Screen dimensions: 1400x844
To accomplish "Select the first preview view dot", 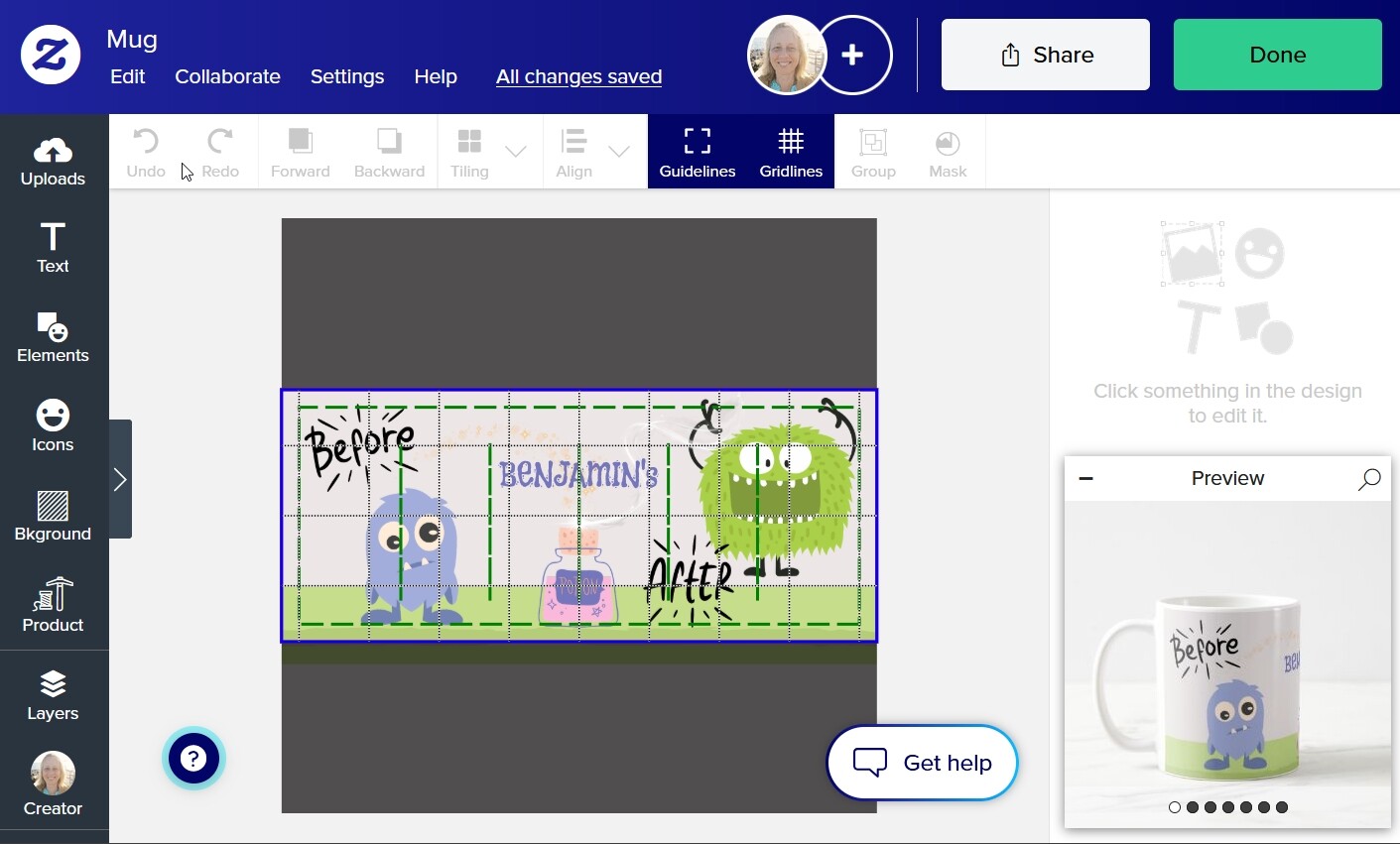I will coord(1175,807).
